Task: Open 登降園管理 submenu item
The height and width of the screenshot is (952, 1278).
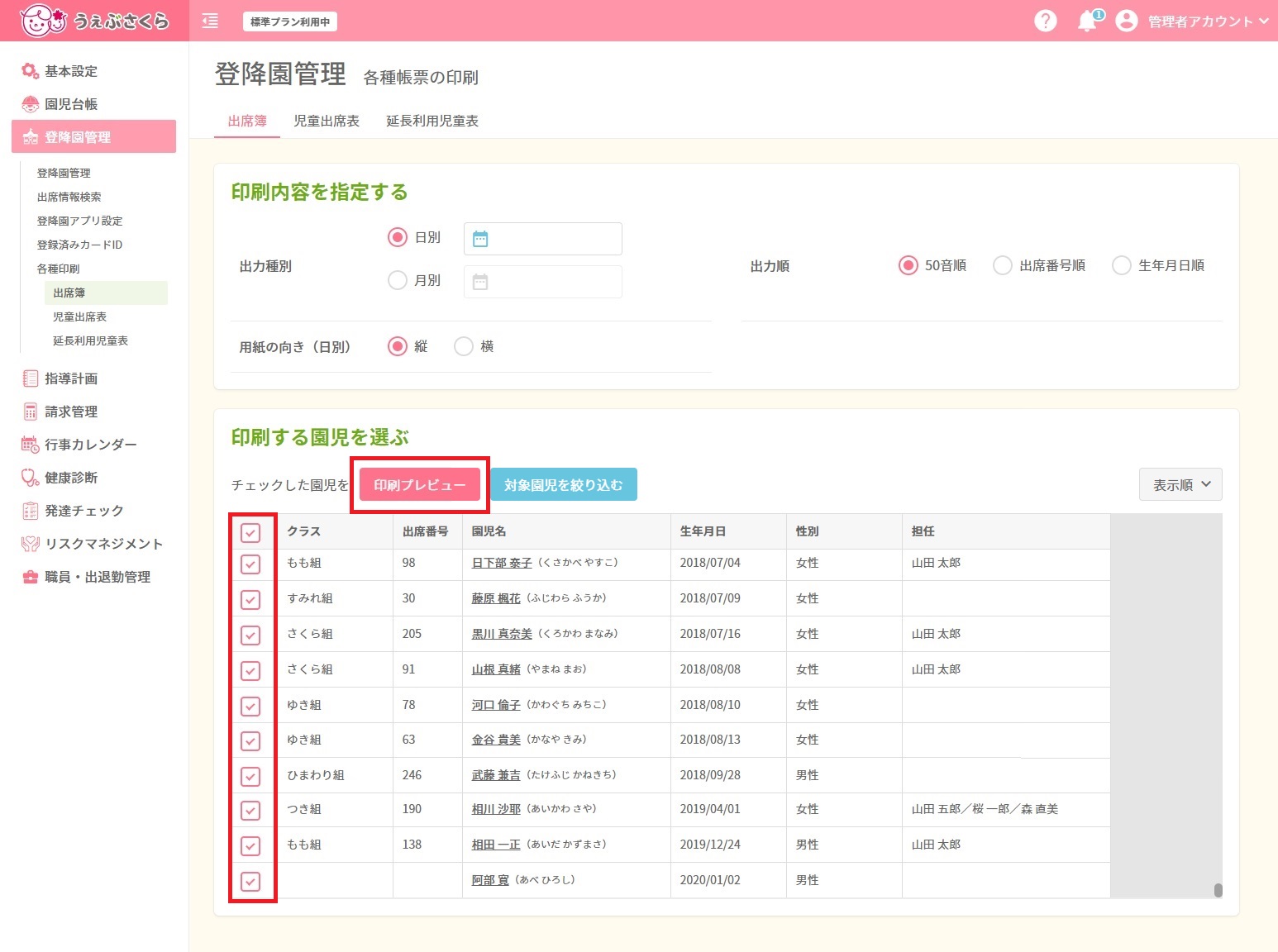Action: point(64,173)
